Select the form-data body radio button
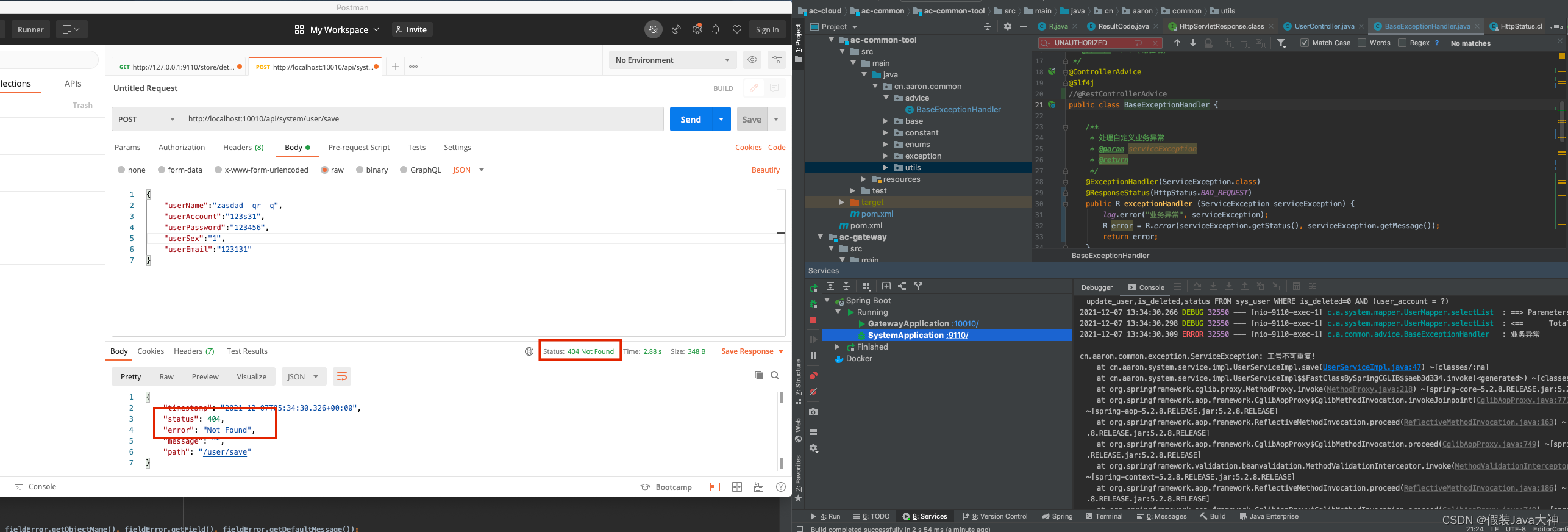 162,170
